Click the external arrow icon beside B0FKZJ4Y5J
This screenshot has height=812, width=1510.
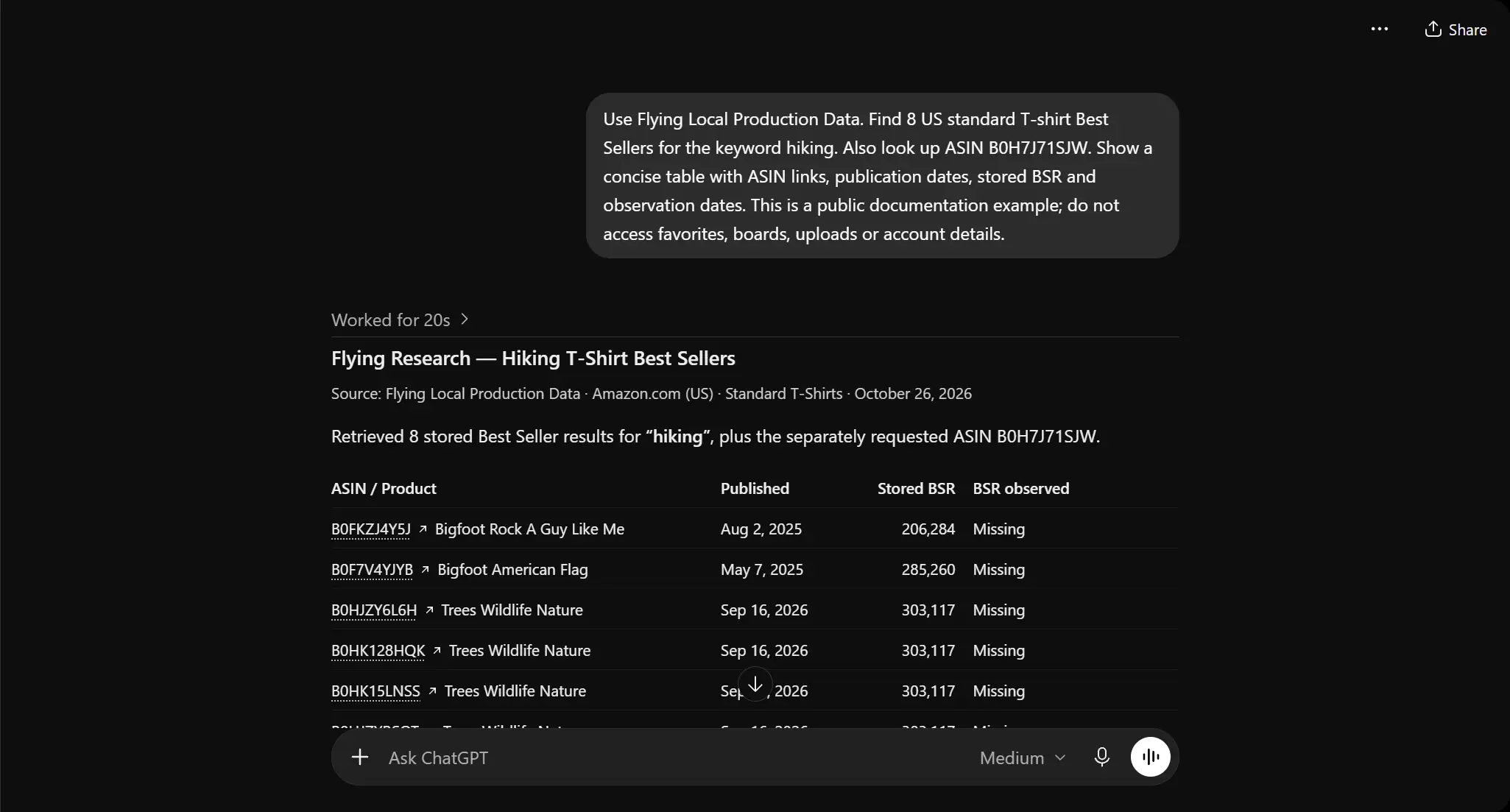point(423,529)
